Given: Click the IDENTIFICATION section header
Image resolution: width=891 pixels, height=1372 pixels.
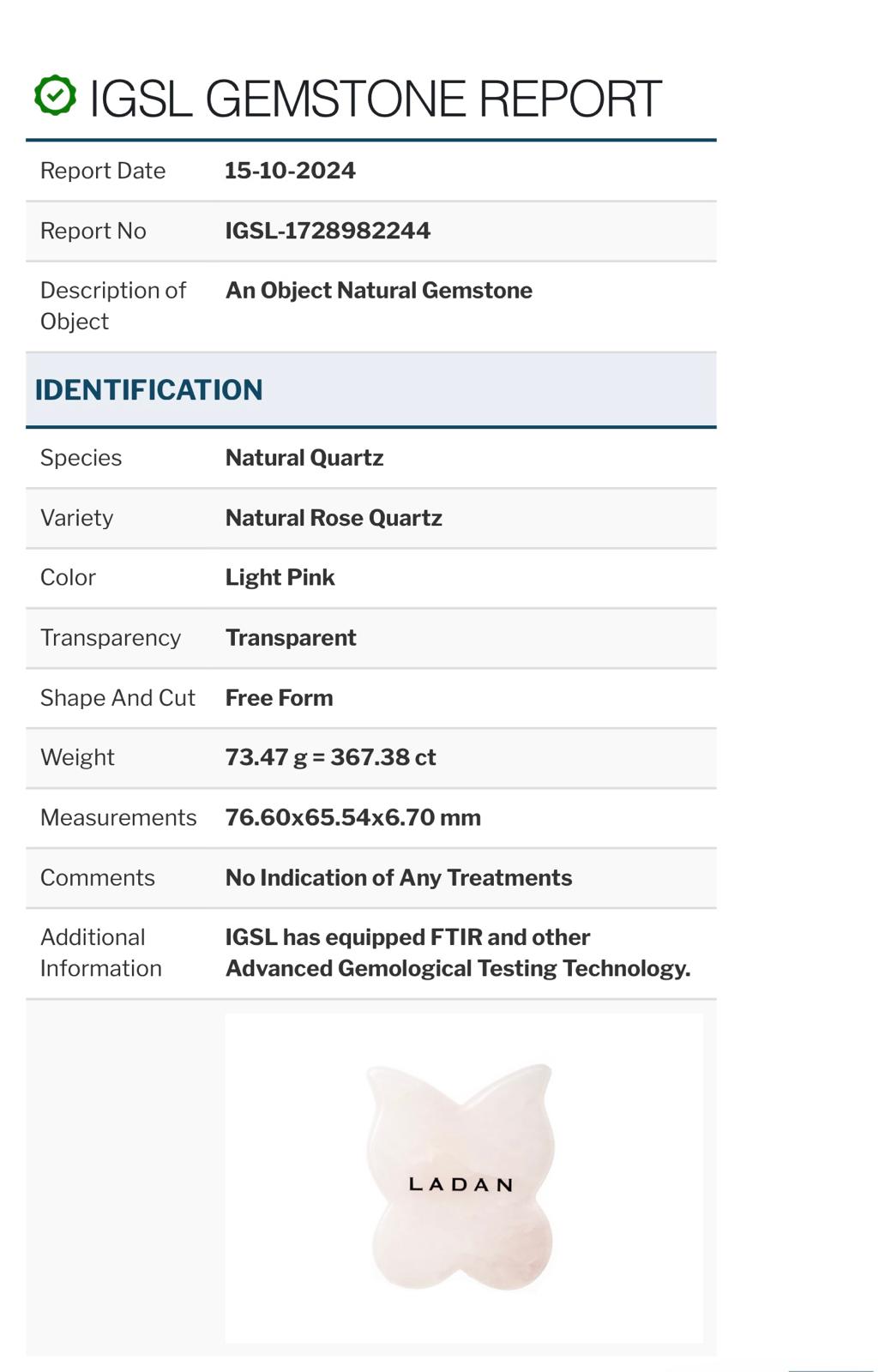Looking at the screenshot, I should 149,390.
